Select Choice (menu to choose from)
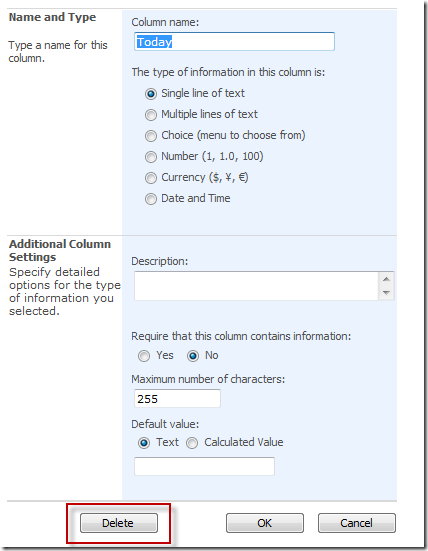 click(x=151, y=136)
